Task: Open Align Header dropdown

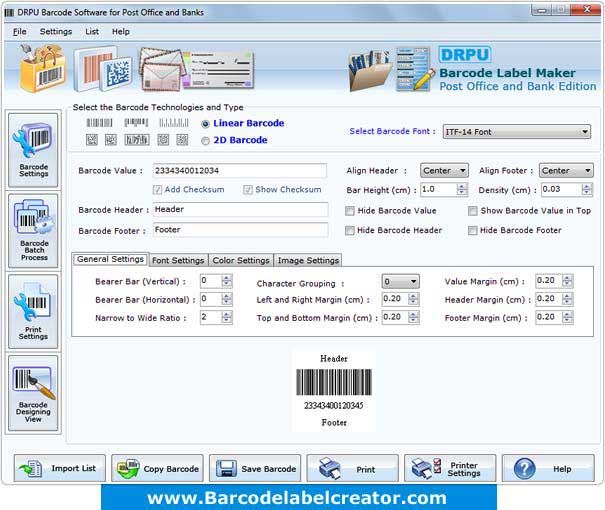Action: tap(444, 171)
